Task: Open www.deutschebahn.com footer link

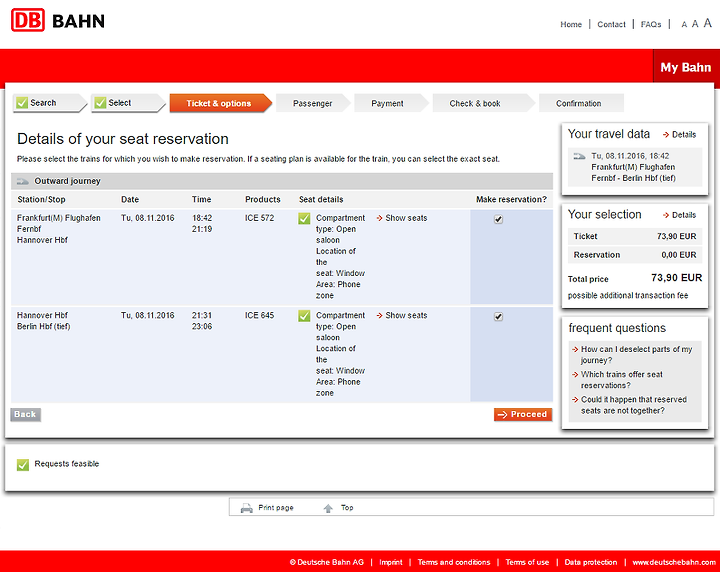Action: tap(674, 562)
